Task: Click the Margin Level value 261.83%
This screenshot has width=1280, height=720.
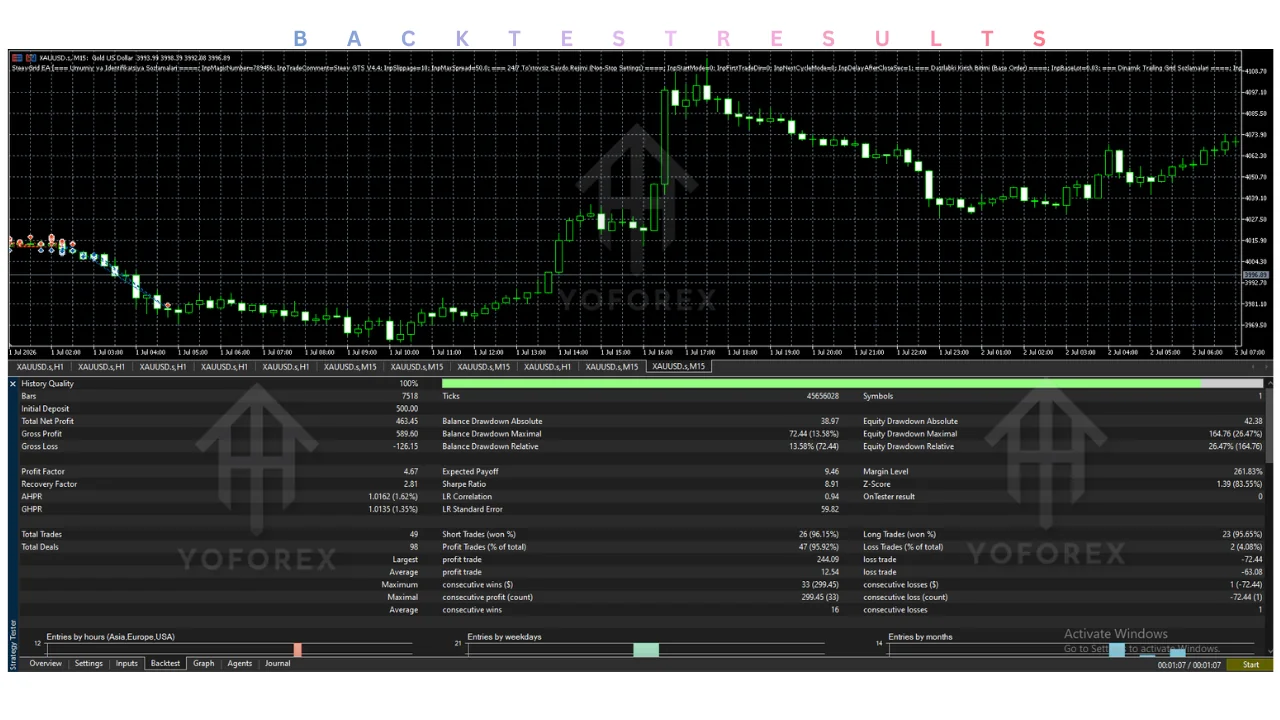Action: [1248, 471]
